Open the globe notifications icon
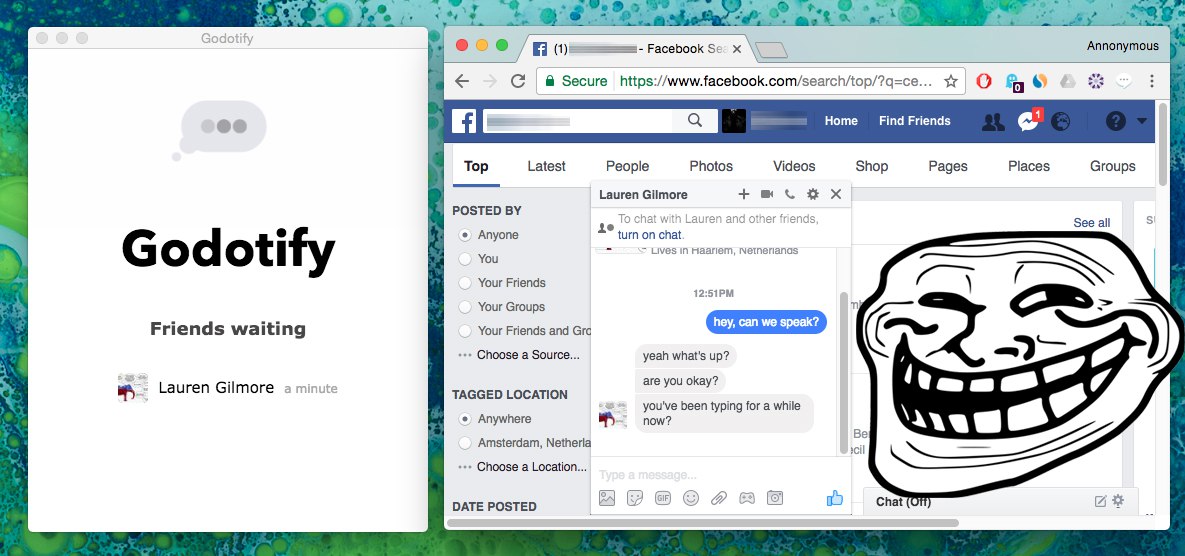This screenshot has width=1185, height=556. click(x=1060, y=122)
